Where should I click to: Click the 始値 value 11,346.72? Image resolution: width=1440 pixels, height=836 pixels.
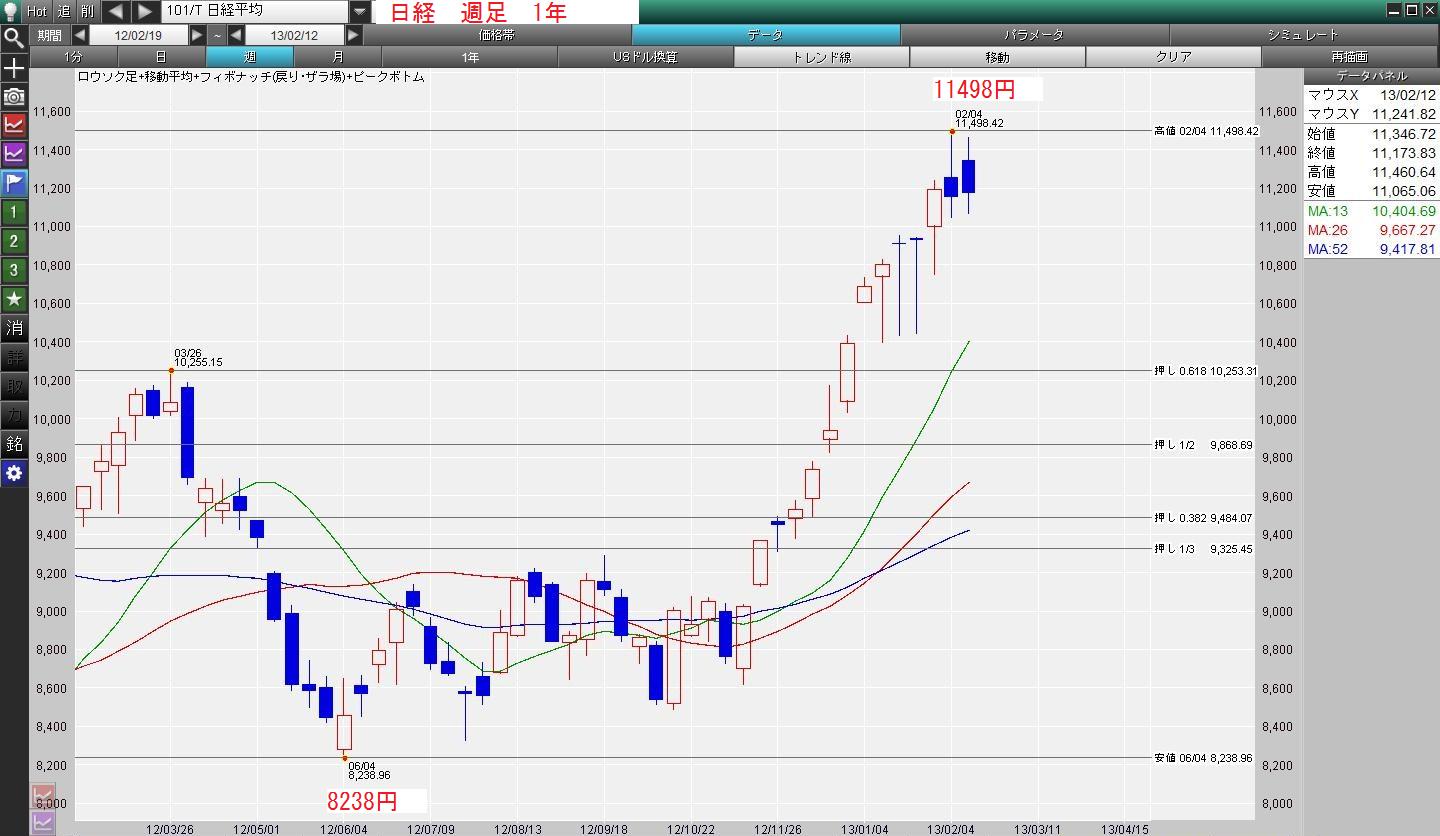pyautogui.click(x=1403, y=134)
